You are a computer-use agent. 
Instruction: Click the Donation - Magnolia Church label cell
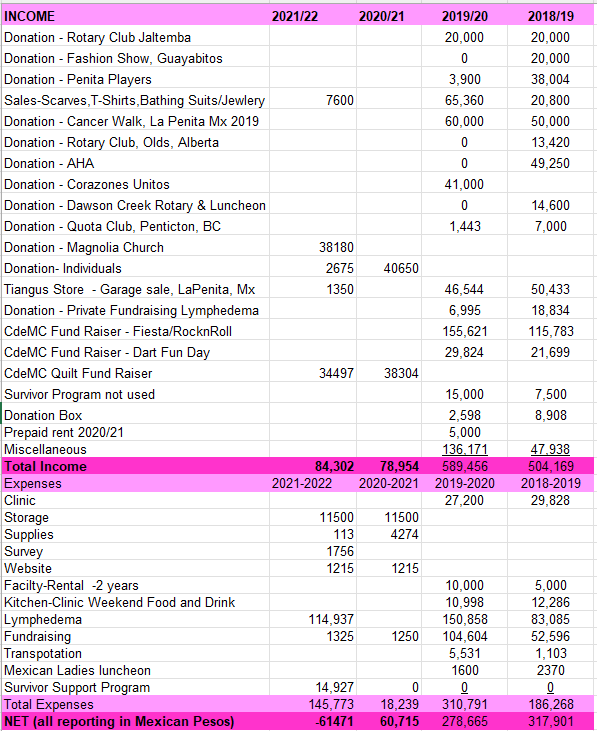(135, 247)
